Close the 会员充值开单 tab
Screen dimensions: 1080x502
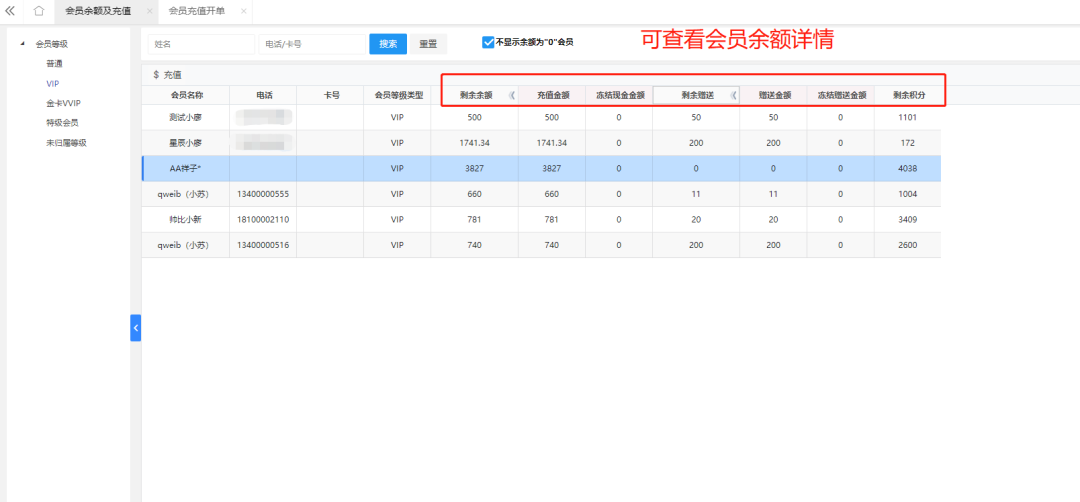pos(244,11)
